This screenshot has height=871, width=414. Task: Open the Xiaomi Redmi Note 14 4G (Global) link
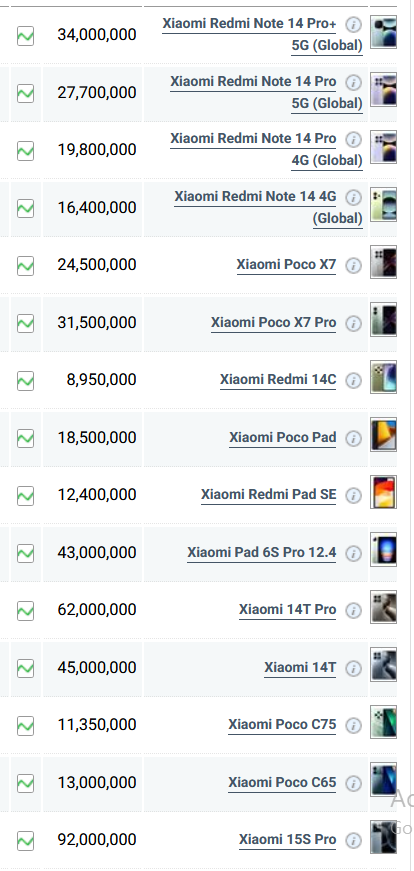268,207
